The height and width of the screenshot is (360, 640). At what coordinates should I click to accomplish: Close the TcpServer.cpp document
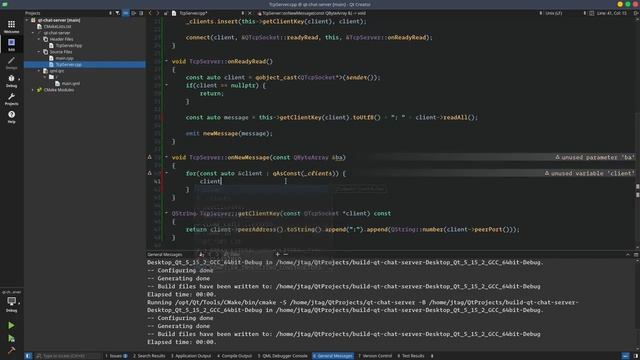pyautogui.click(x=250, y=13)
